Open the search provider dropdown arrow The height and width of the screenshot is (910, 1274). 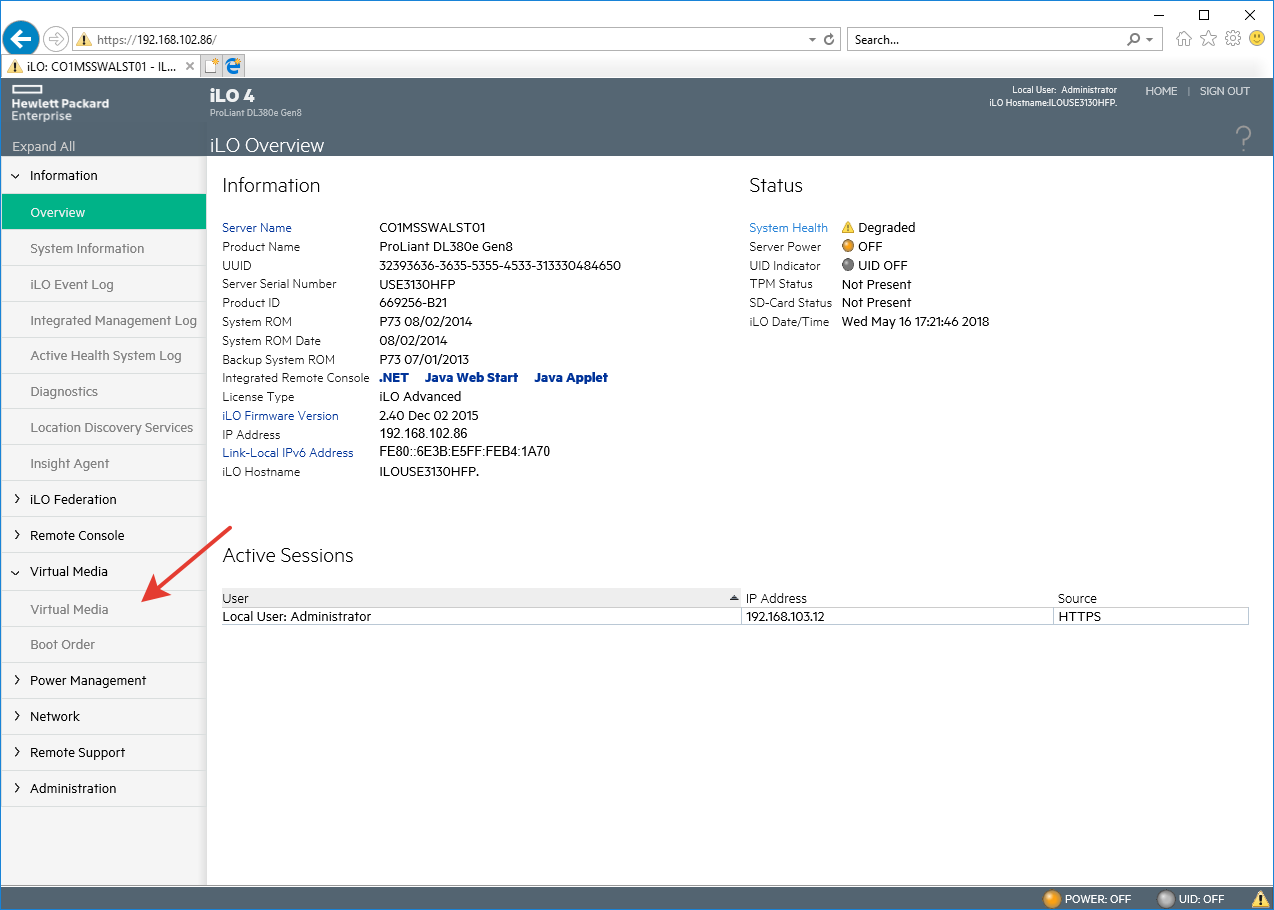pos(1150,40)
